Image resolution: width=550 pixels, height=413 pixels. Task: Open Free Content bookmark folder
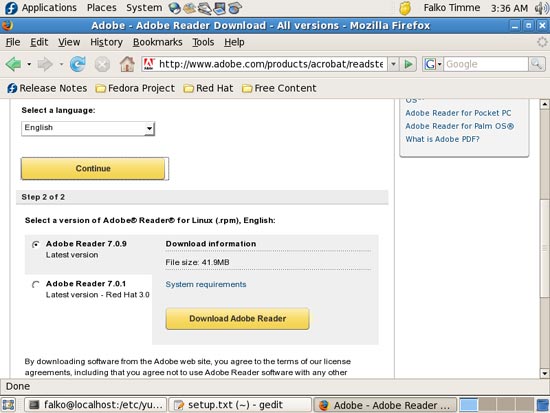click(x=279, y=88)
